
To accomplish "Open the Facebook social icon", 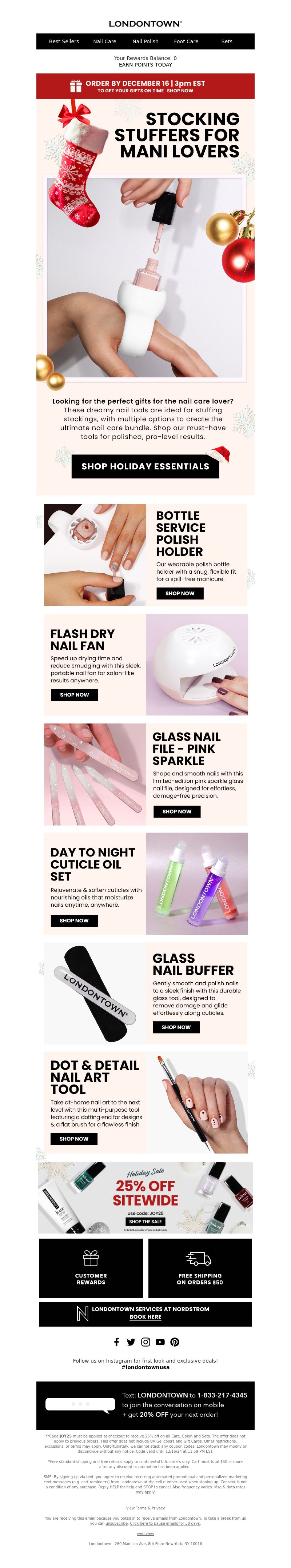I will point(116,1342).
